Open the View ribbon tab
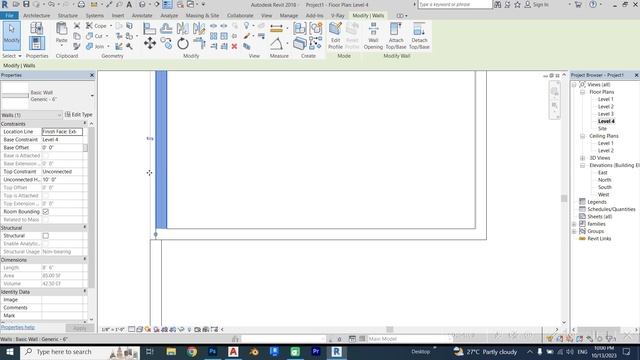 coord(267,16)
